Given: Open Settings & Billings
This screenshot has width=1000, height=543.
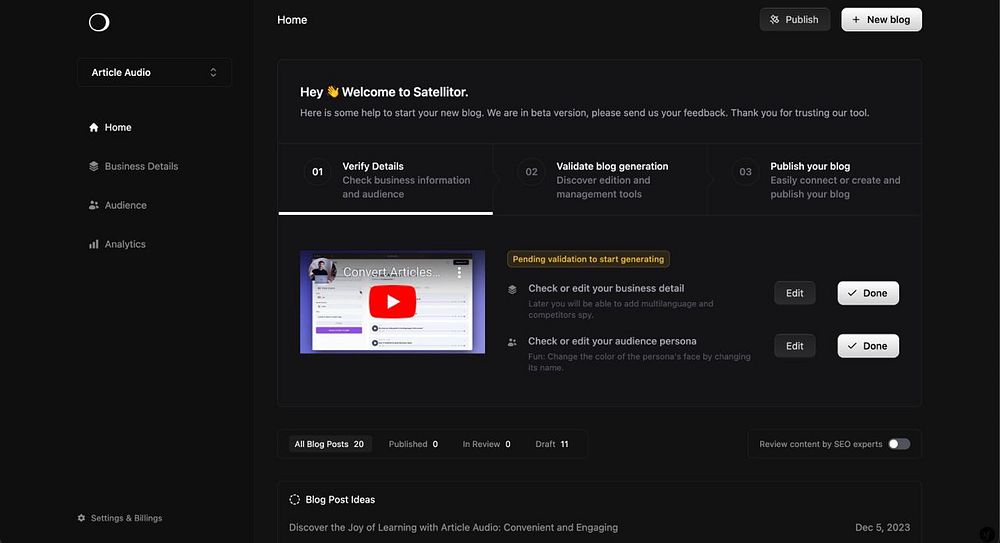Looking at the screenshot, I should pos(120,518).
